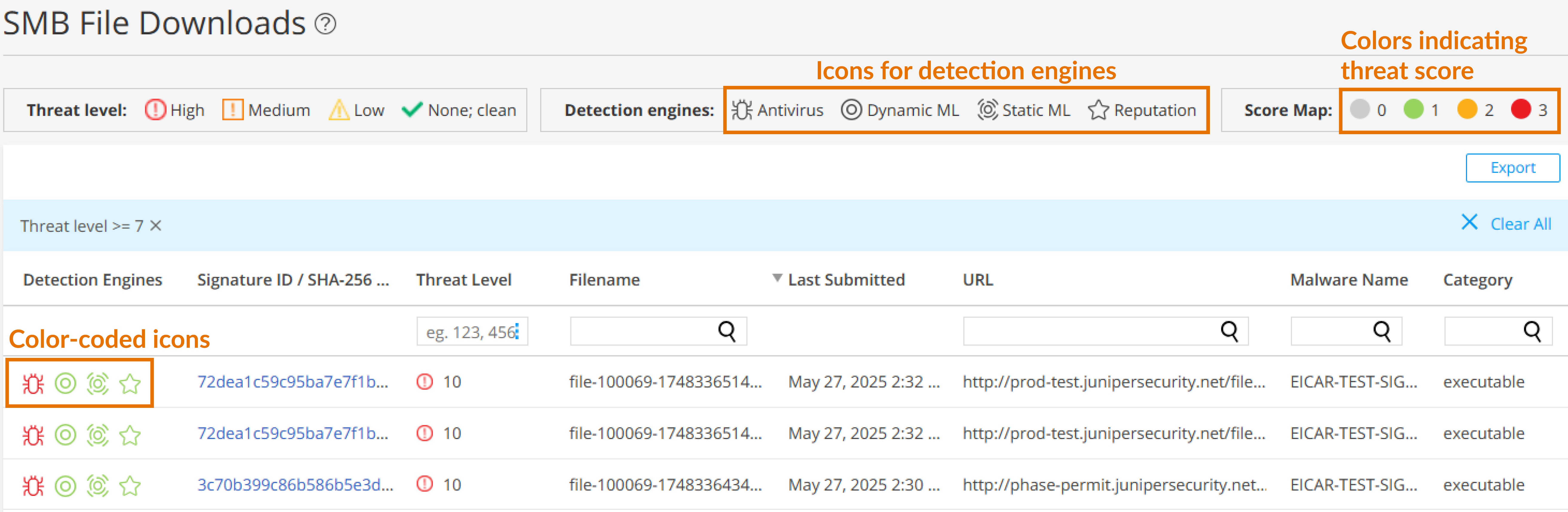Click red antivirus bug icon in first row

[x=33, y=384]
